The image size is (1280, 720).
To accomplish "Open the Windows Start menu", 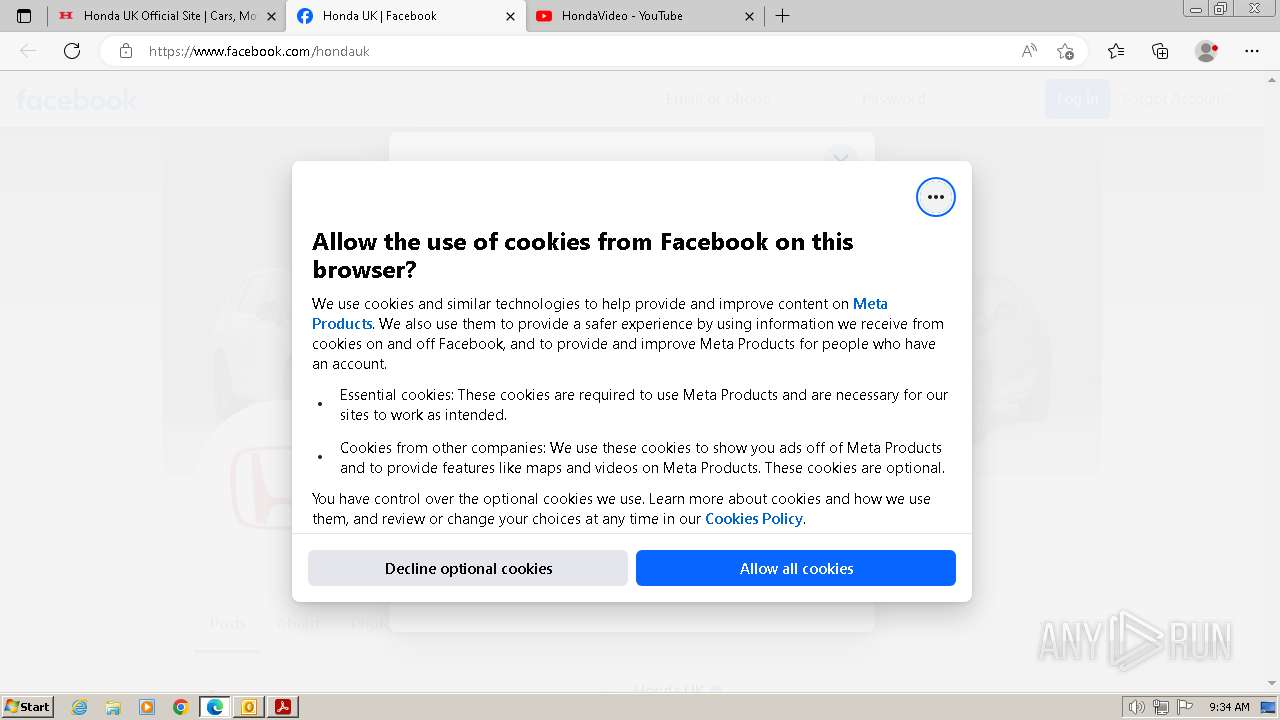I will coord(28,707).
